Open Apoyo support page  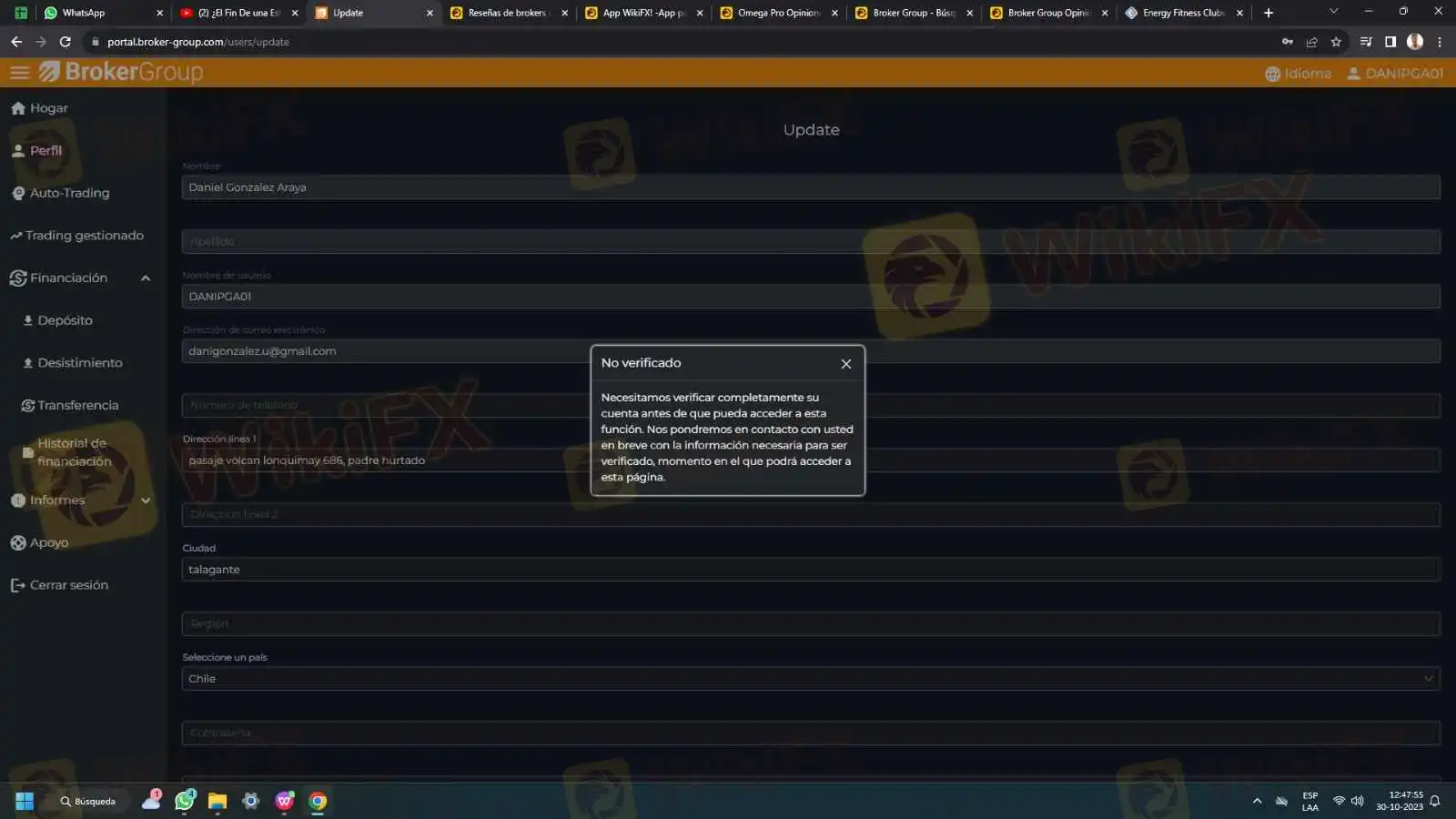click(x=40, y=543)
